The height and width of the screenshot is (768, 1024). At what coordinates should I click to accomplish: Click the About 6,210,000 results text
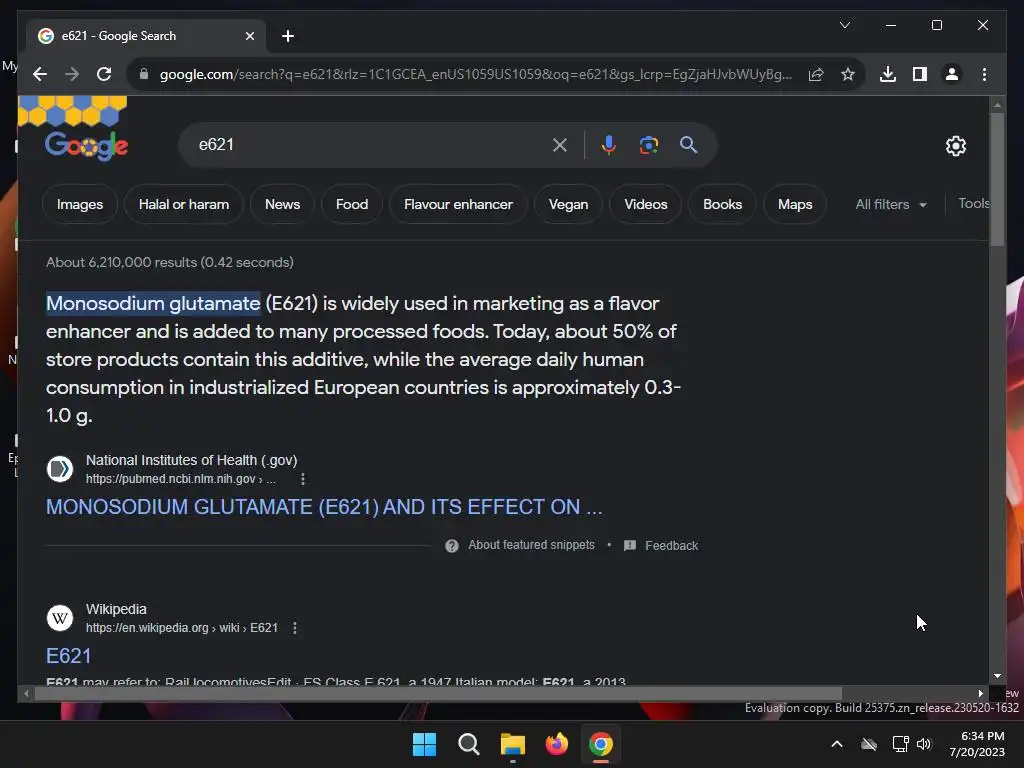(170, 263)
